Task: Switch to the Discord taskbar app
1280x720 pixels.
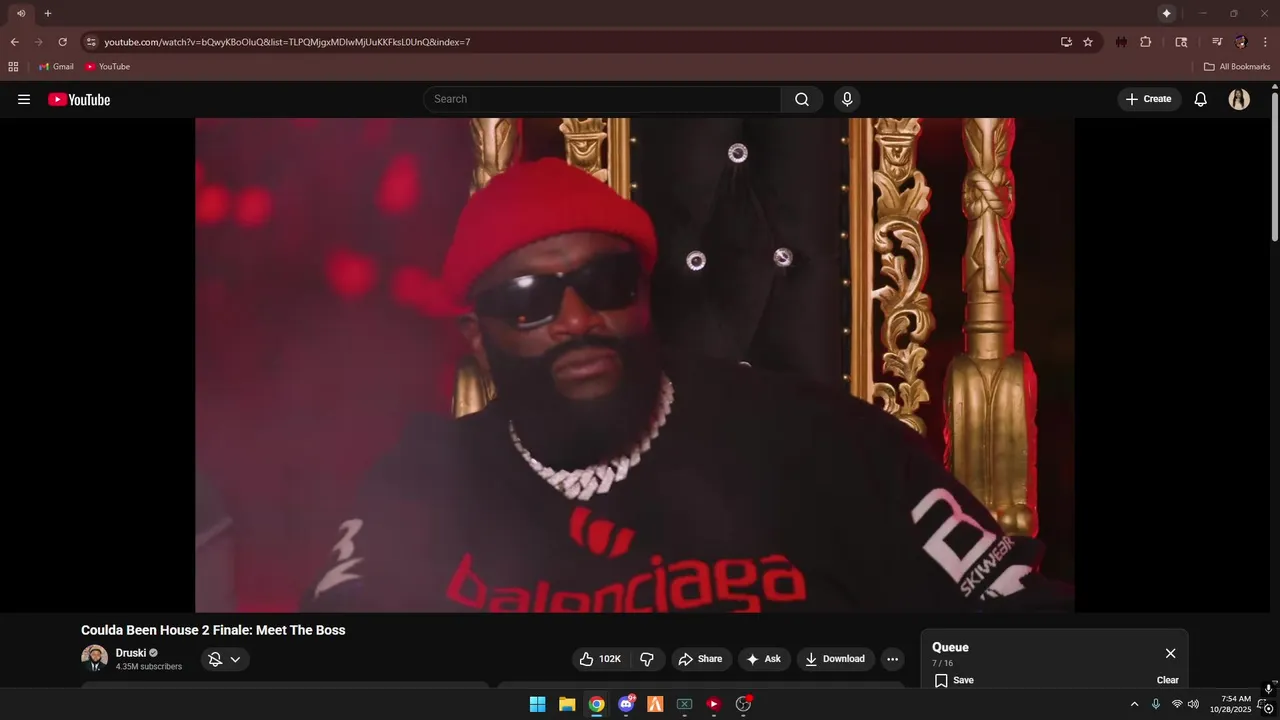Action: pyautogui.click(x=626, y=704)
